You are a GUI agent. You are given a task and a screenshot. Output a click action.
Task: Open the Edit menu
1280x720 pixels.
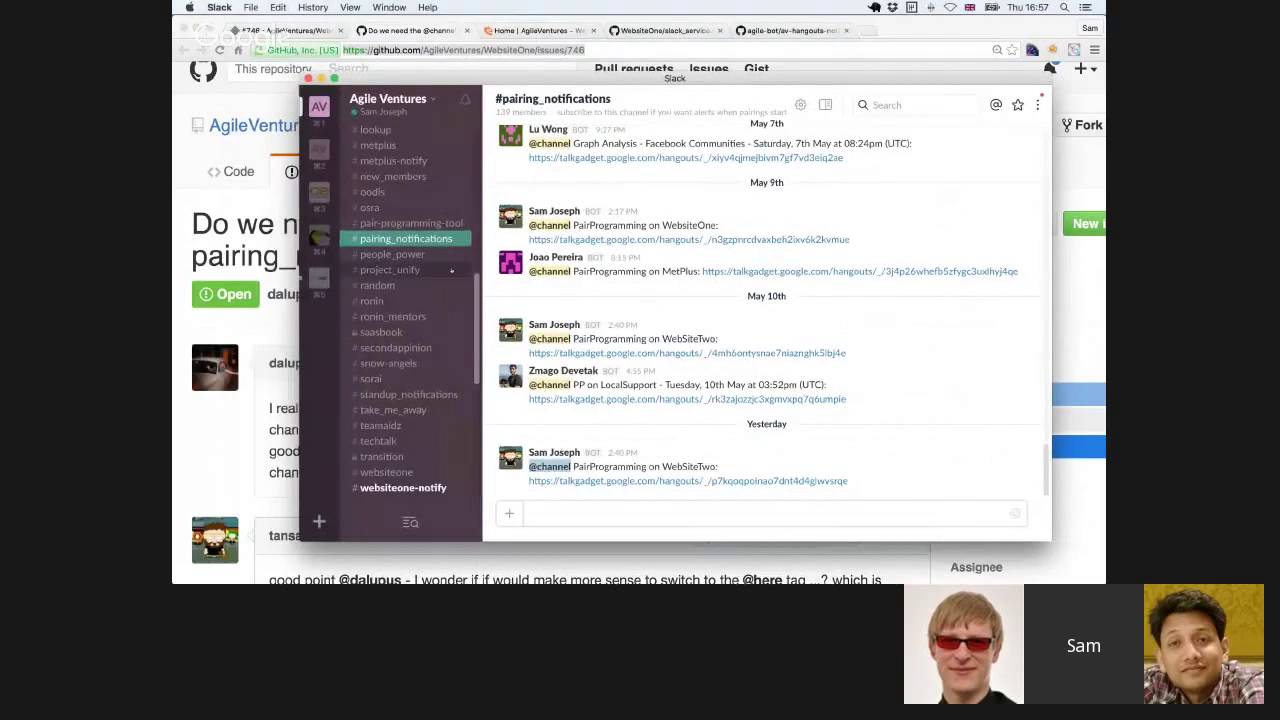[278, 7]
